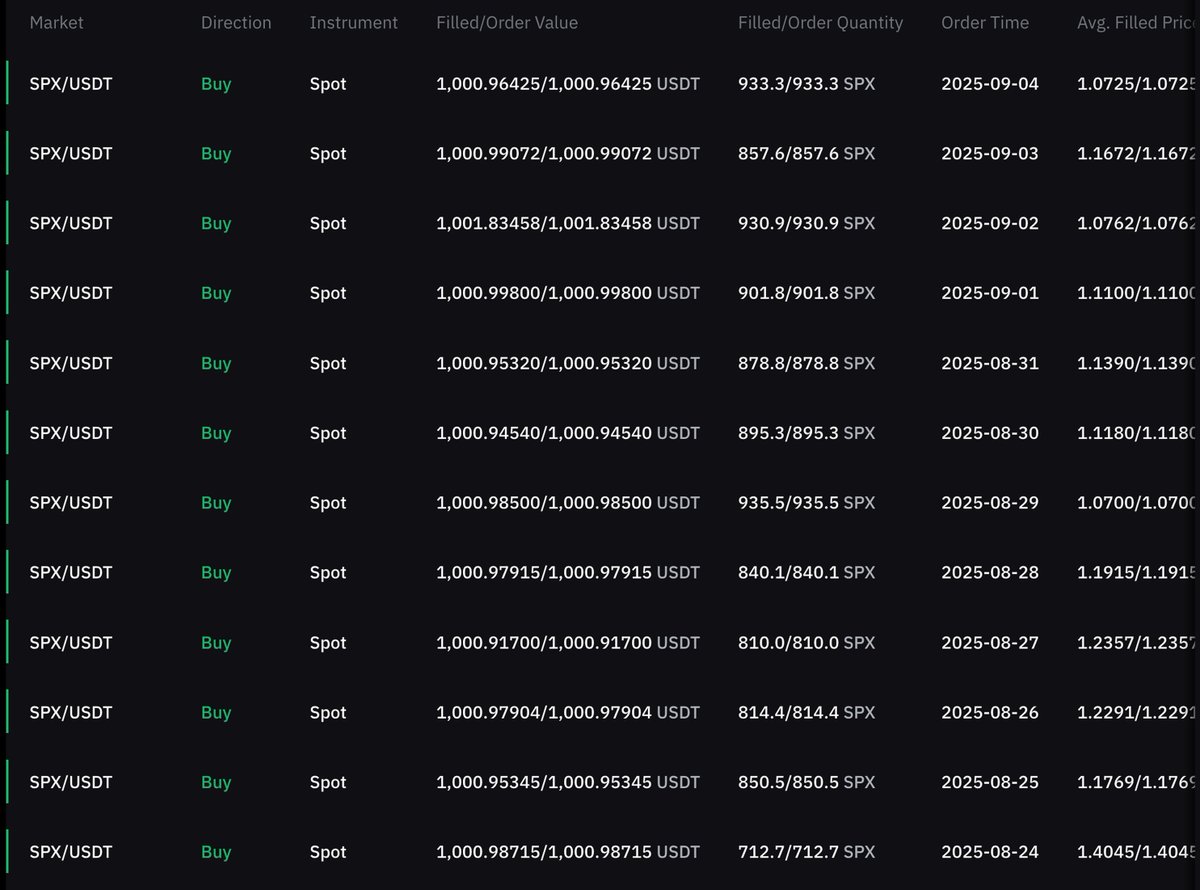
Task: Click the Market column header
Action: click(57, 22)
